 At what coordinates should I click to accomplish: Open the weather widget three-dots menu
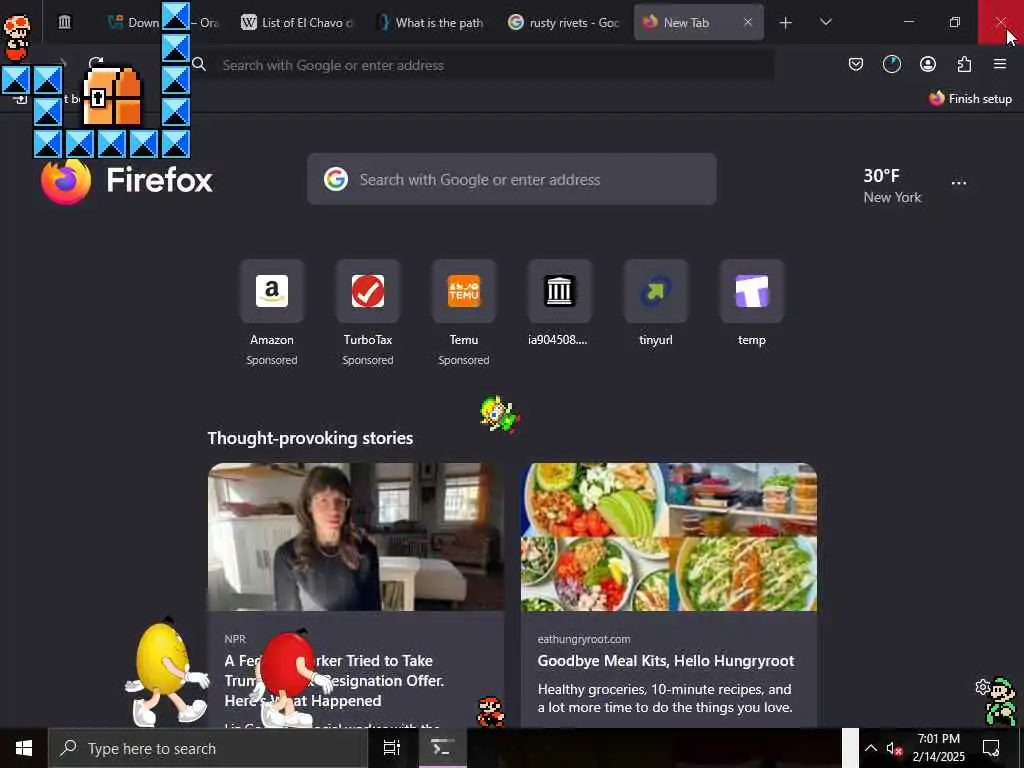click(x=959, y=184)
